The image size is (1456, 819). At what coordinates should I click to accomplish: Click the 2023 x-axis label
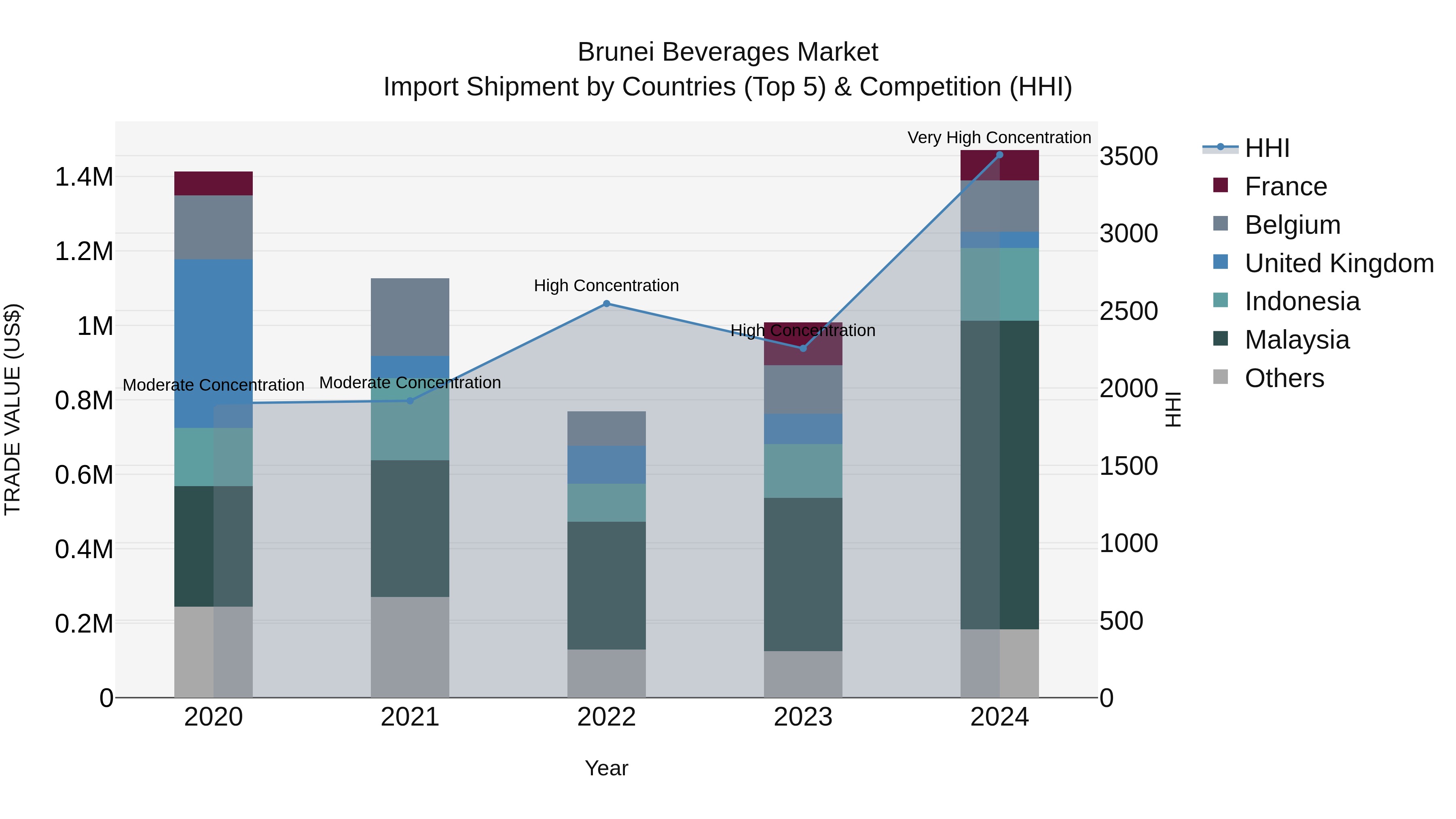[803, 717]
